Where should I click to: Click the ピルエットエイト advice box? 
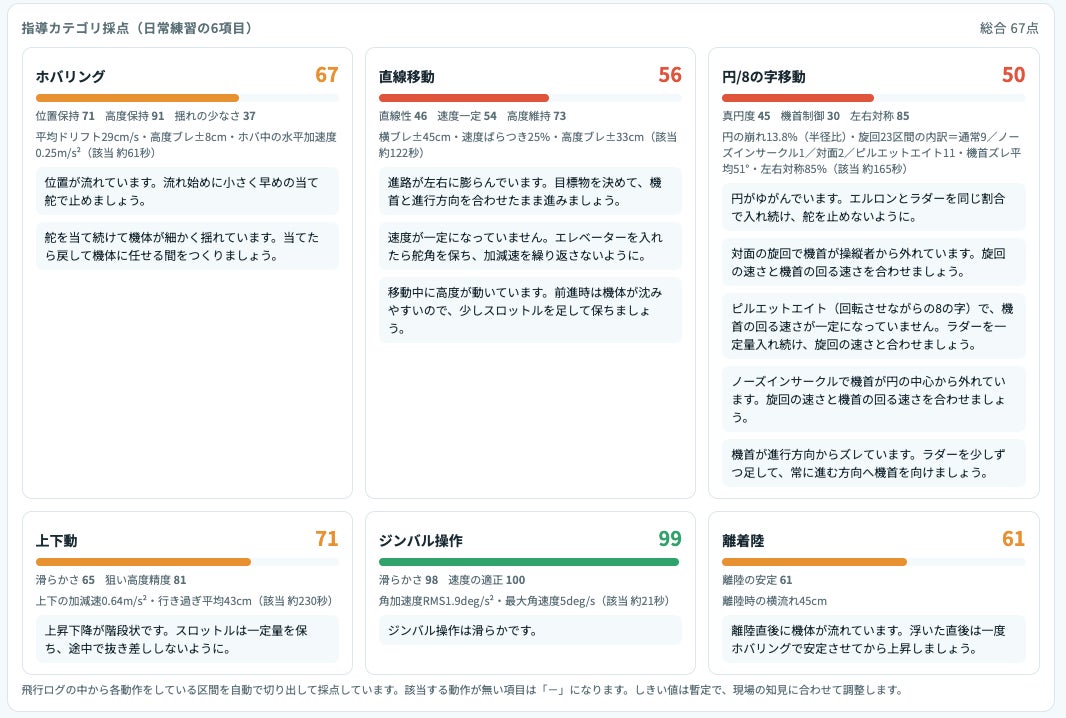pos(874,326)
